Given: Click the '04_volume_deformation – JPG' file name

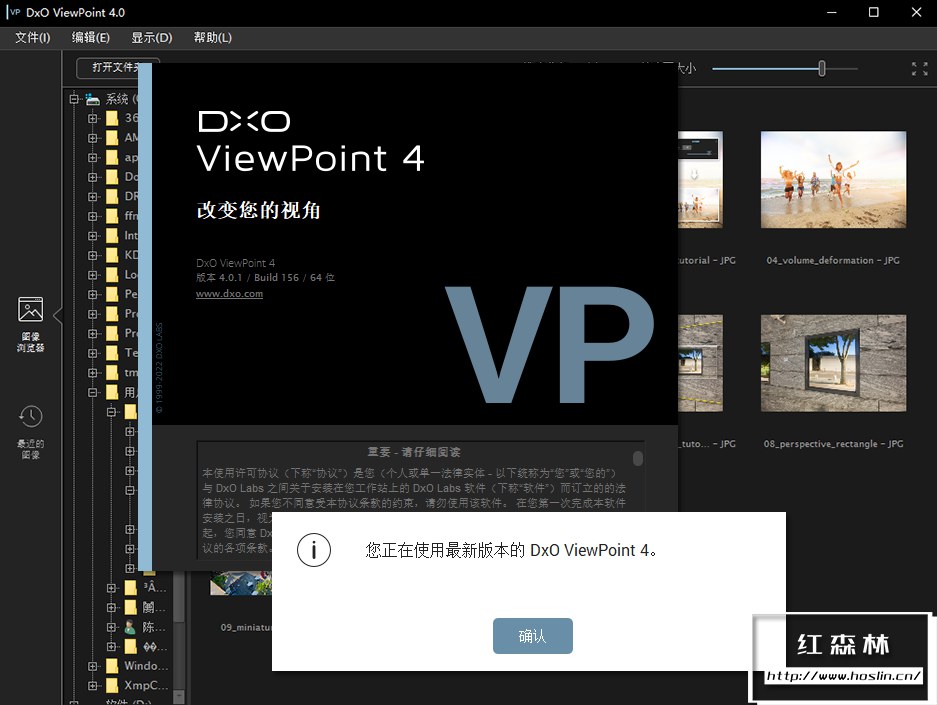Looking at the screenshot, I should click(833, 260).
